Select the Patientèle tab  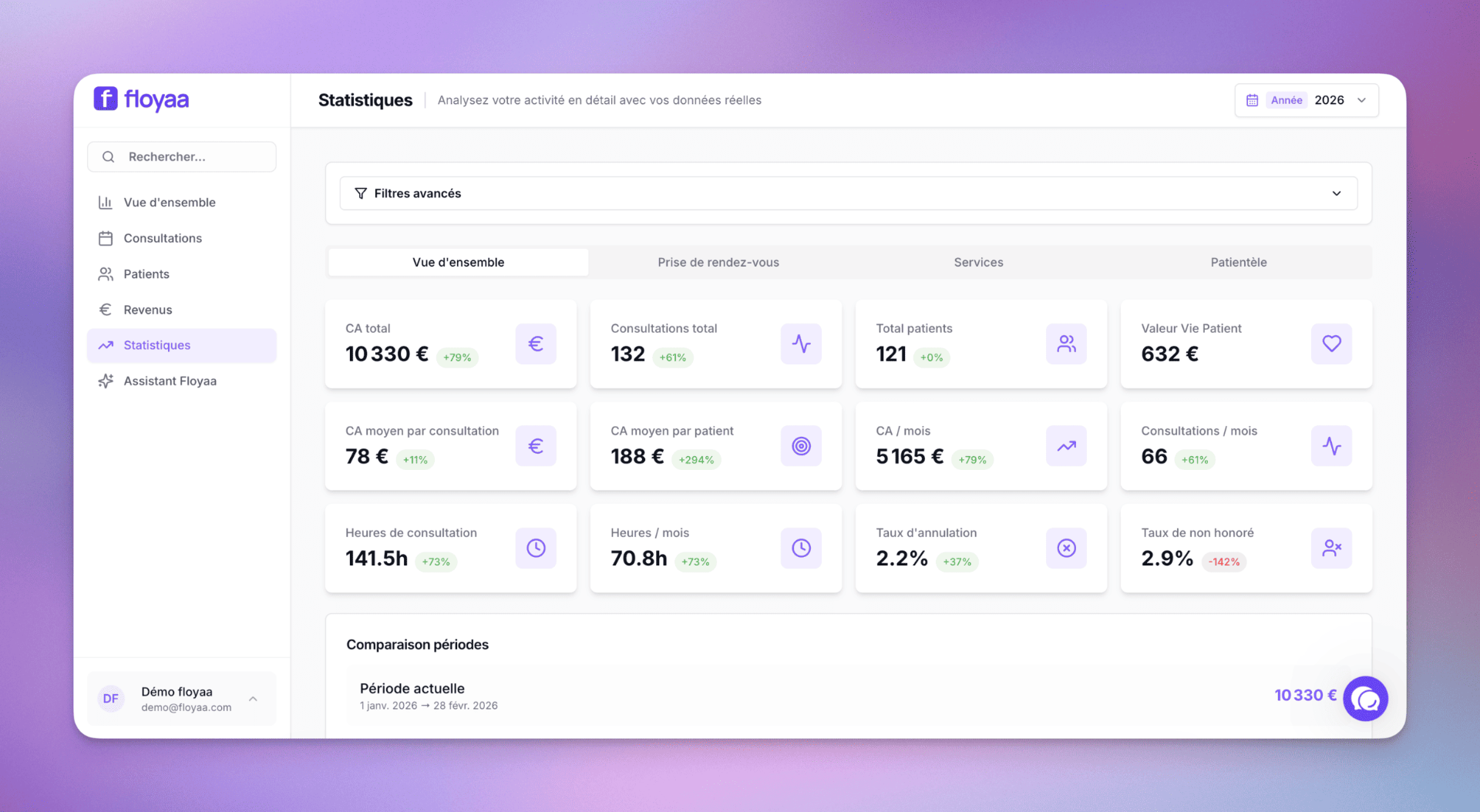coord(1238,262)
